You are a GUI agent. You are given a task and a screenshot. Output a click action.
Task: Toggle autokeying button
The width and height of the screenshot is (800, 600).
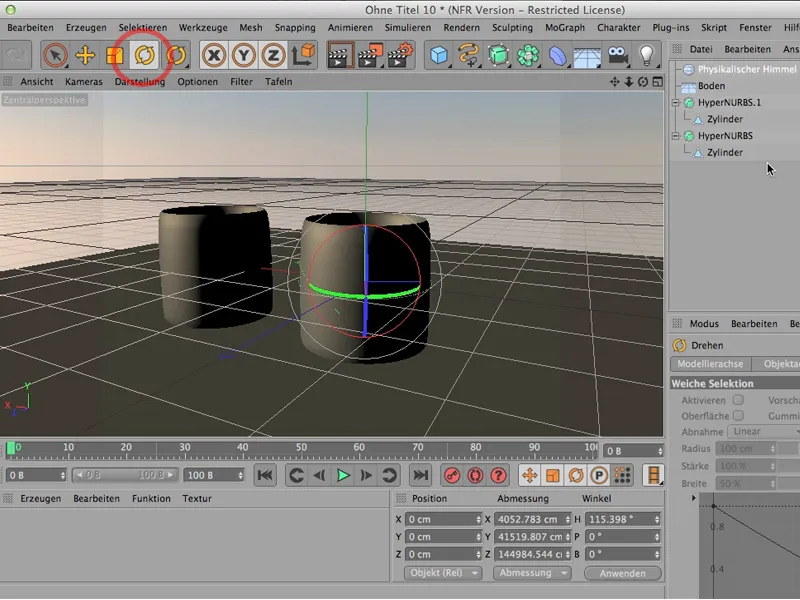[x=476, y=476]
